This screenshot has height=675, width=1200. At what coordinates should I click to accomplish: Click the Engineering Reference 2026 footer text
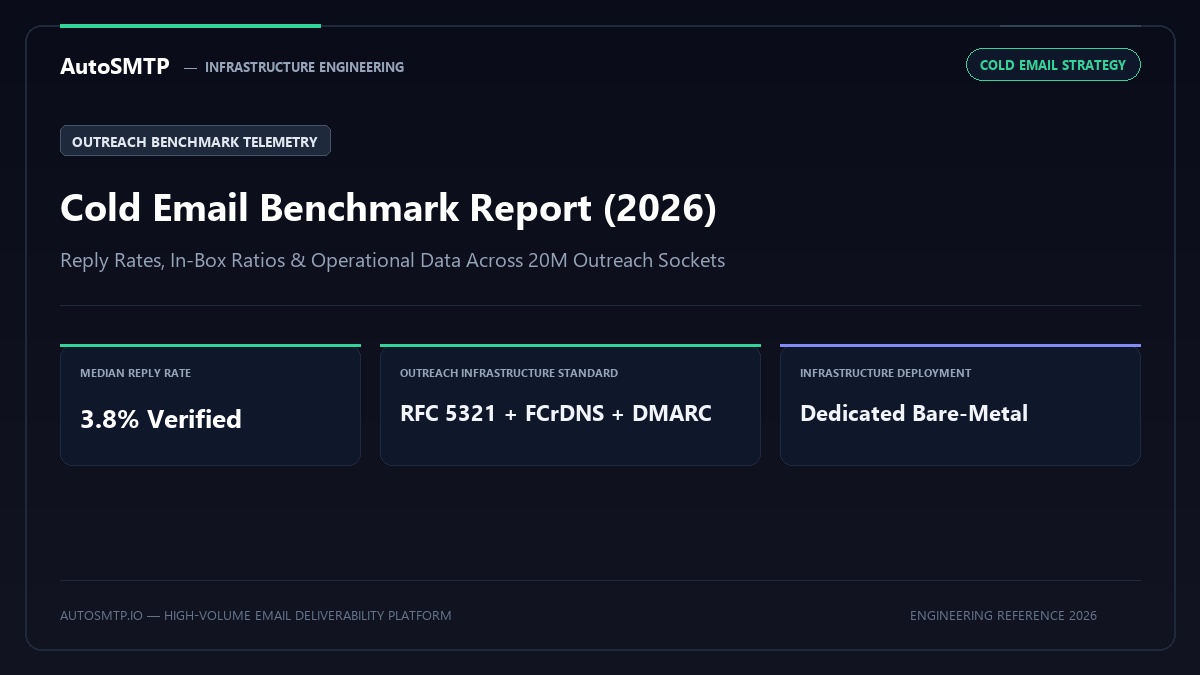pyautogui.click(x=1003, y=615)
